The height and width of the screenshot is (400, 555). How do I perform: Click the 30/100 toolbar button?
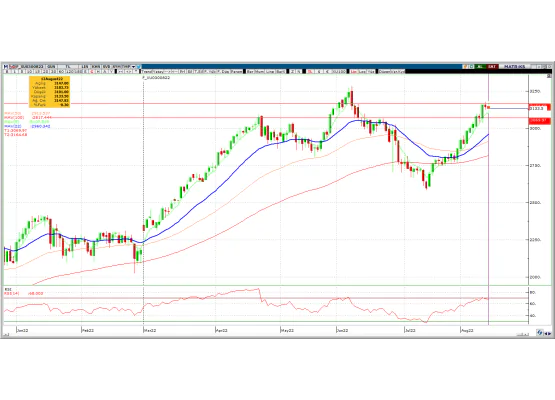(x=339, y=71)
